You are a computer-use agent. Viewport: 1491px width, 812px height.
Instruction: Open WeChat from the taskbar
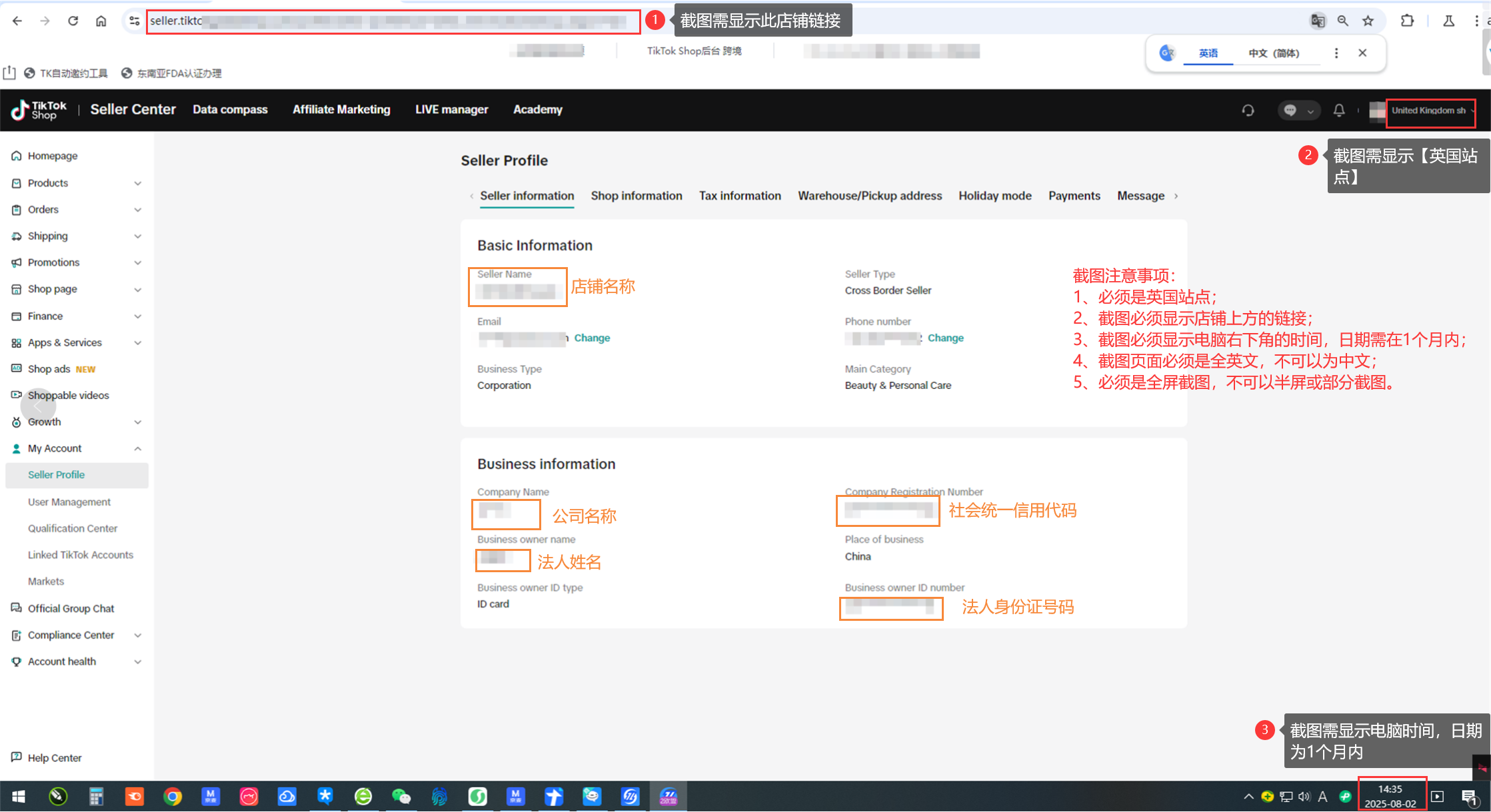tap(401, 796)
